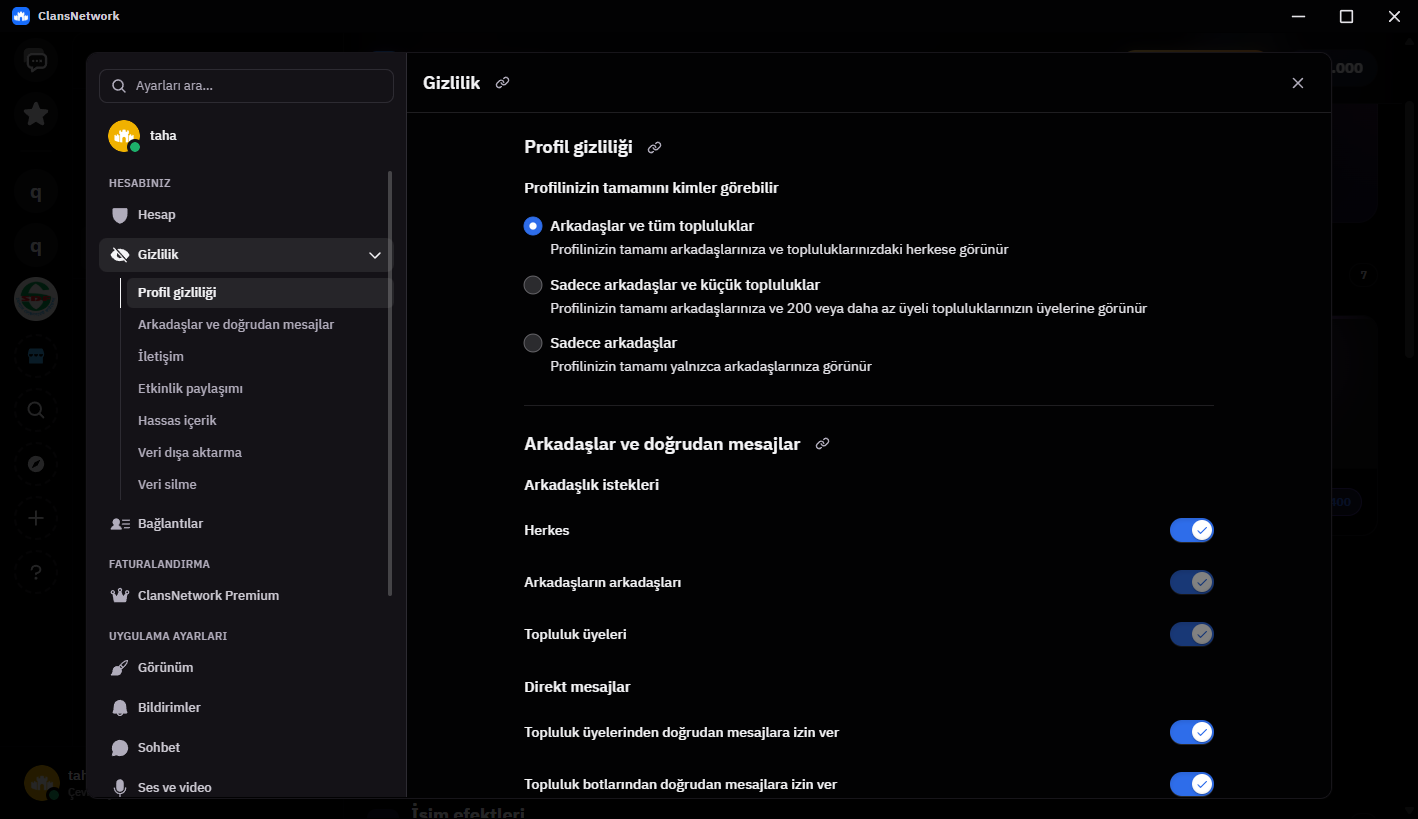Click the Görünüm paintbrush icon
Screen dimensions: 1418x819
tap(120, 668)
